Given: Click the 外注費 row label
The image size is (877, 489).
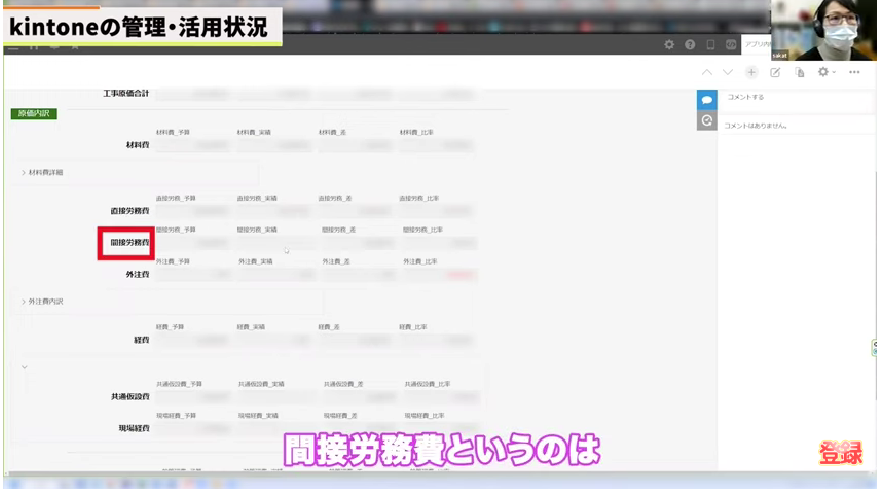Looking at the screenshot, I should pyautogui.click(x=138, y=275).
